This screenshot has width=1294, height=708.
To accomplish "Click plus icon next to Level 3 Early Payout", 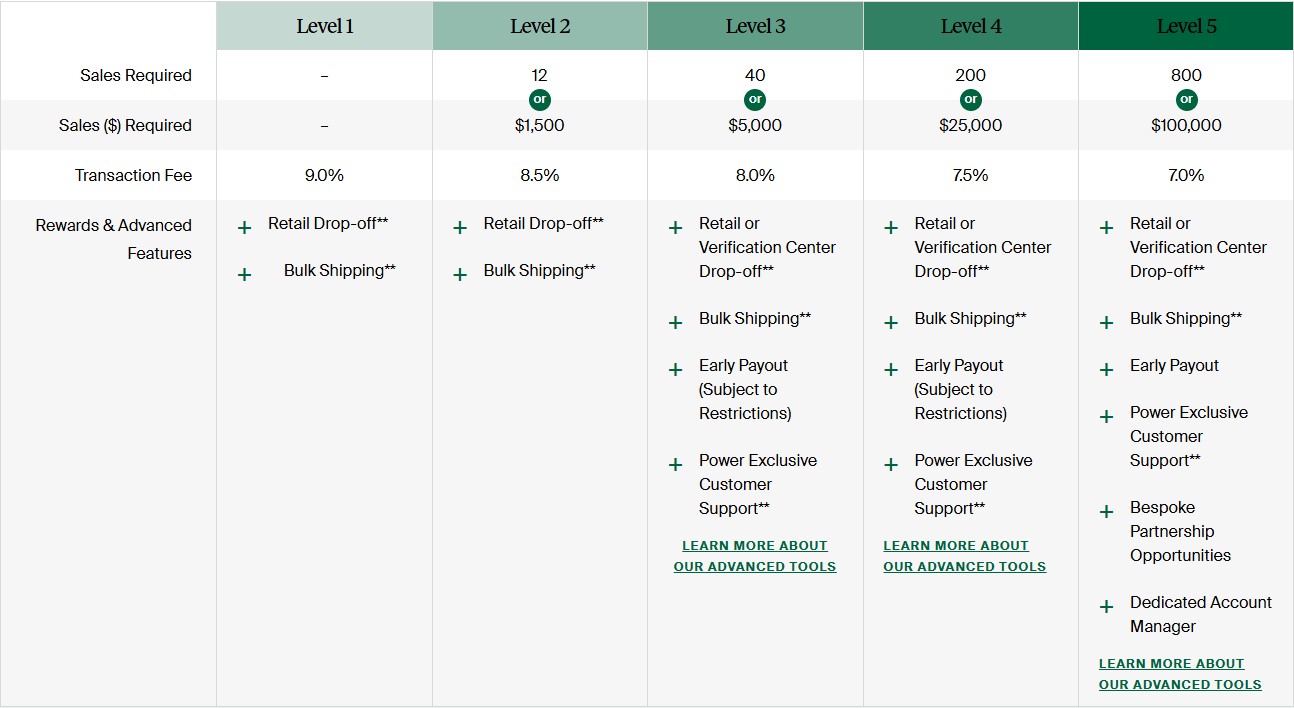I will 675,369.
